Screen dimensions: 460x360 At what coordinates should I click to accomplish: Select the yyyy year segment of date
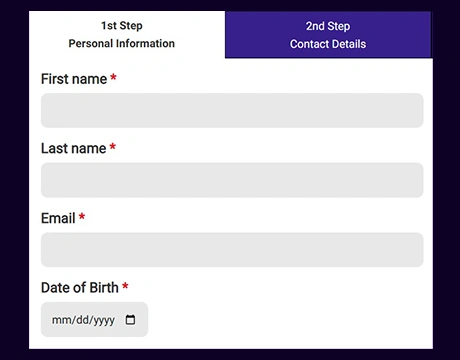[104, 321]
